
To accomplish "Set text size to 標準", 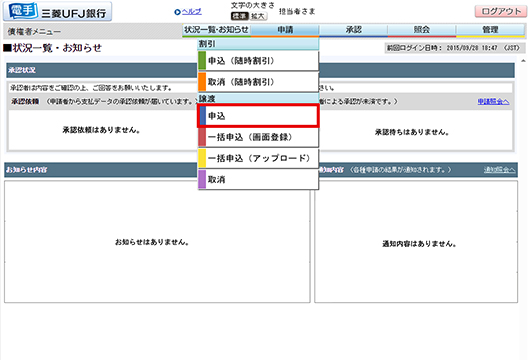I will (x=240, y=16).
